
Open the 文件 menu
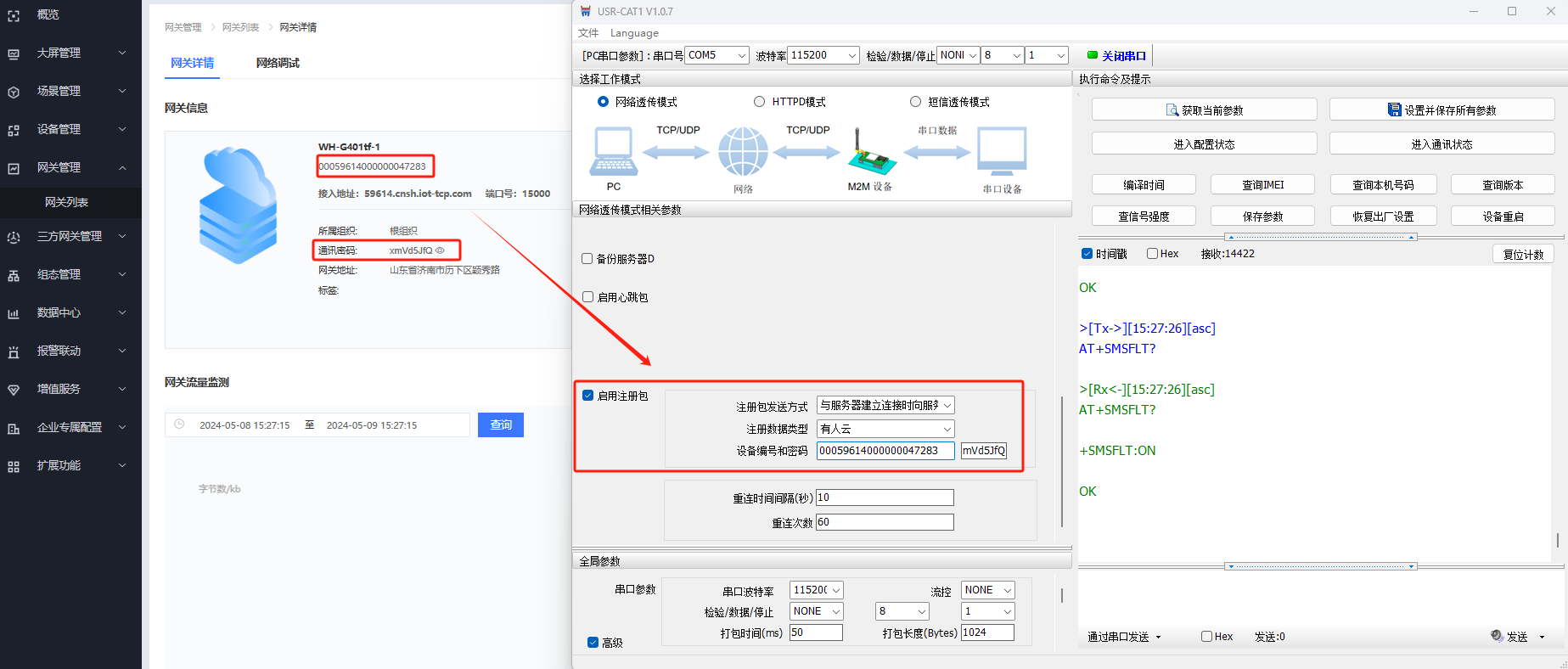(x=588, y=33)
